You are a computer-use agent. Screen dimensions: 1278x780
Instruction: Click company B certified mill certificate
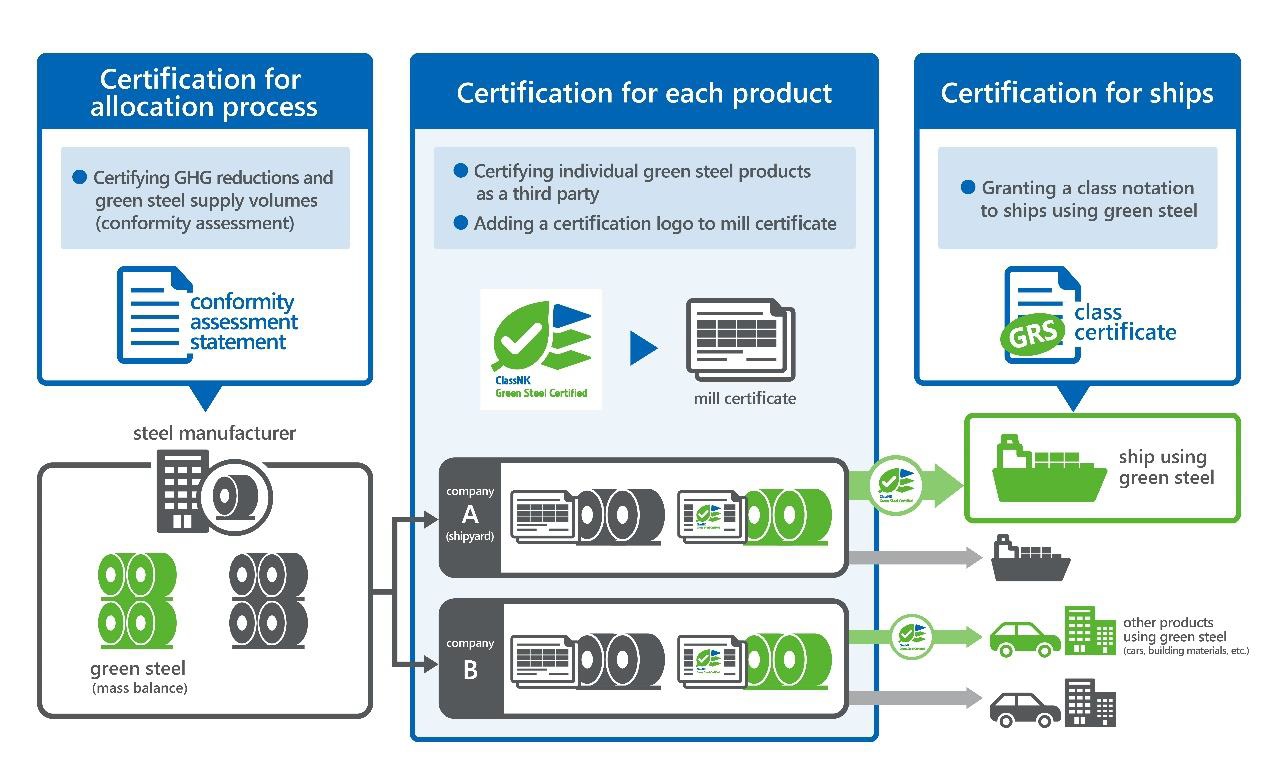(x=712, y=661)
